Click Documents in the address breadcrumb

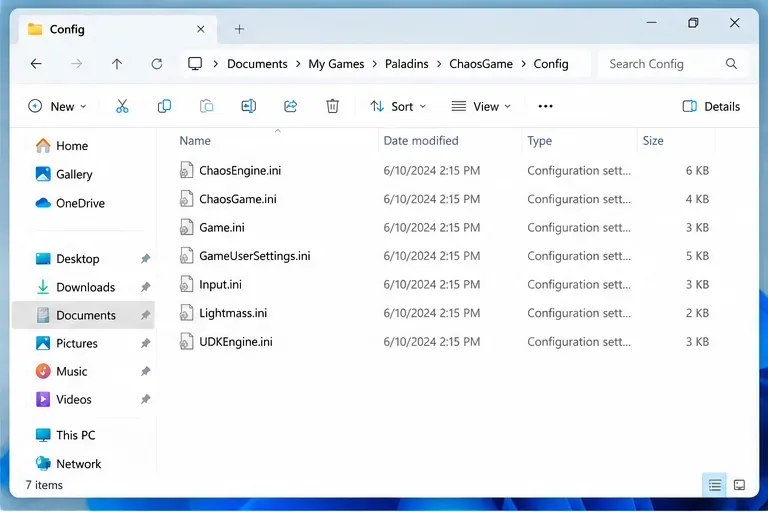[x=257, y=64]
